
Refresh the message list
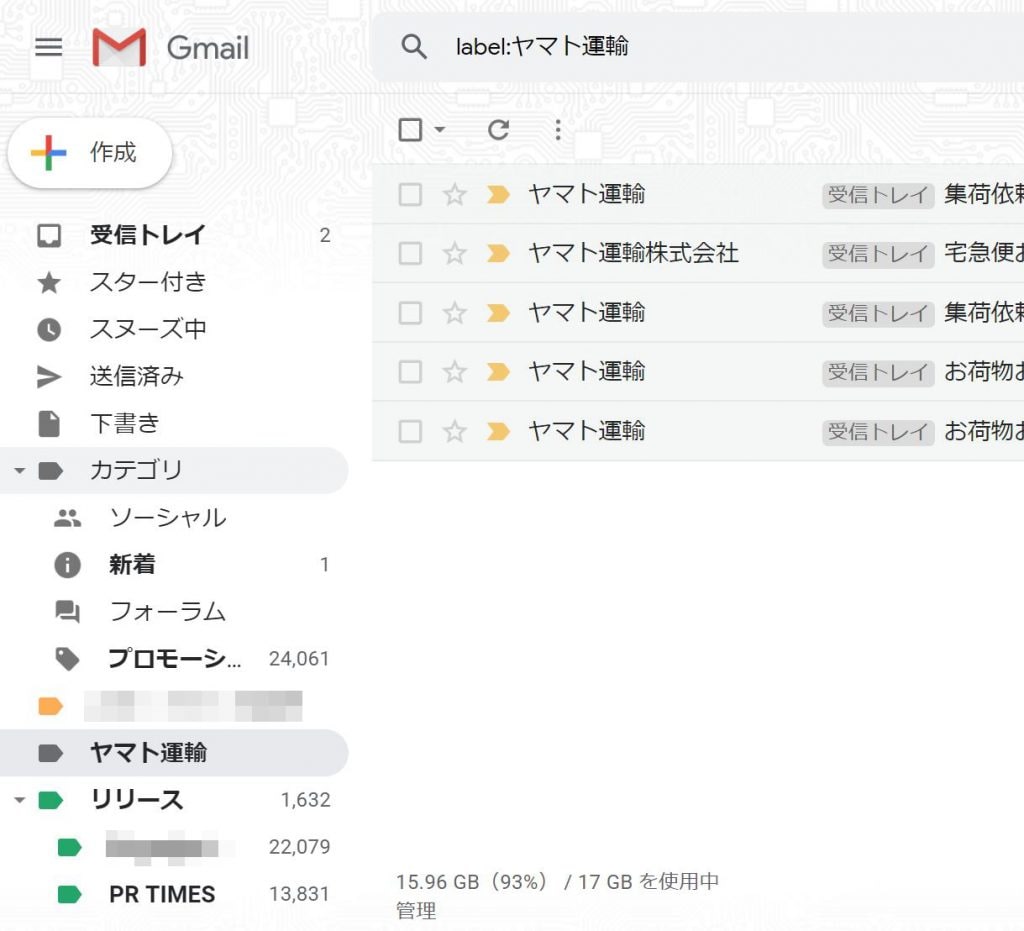click(x=499, y=130)
